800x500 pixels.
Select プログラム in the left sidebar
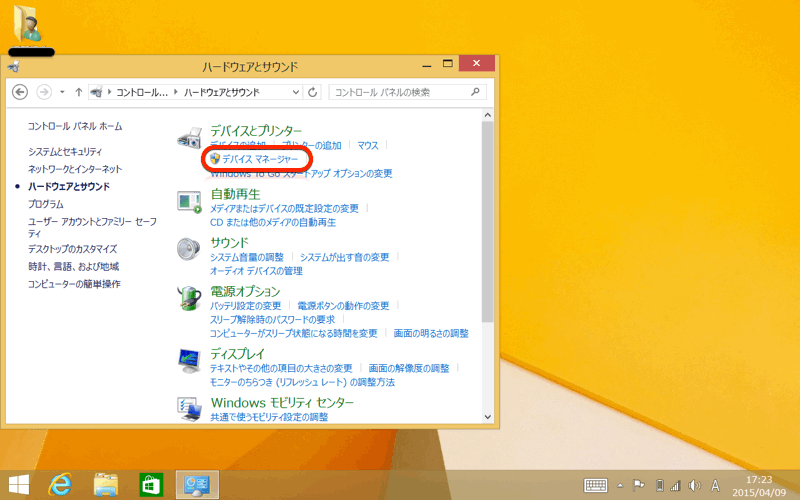coord(46,204)
